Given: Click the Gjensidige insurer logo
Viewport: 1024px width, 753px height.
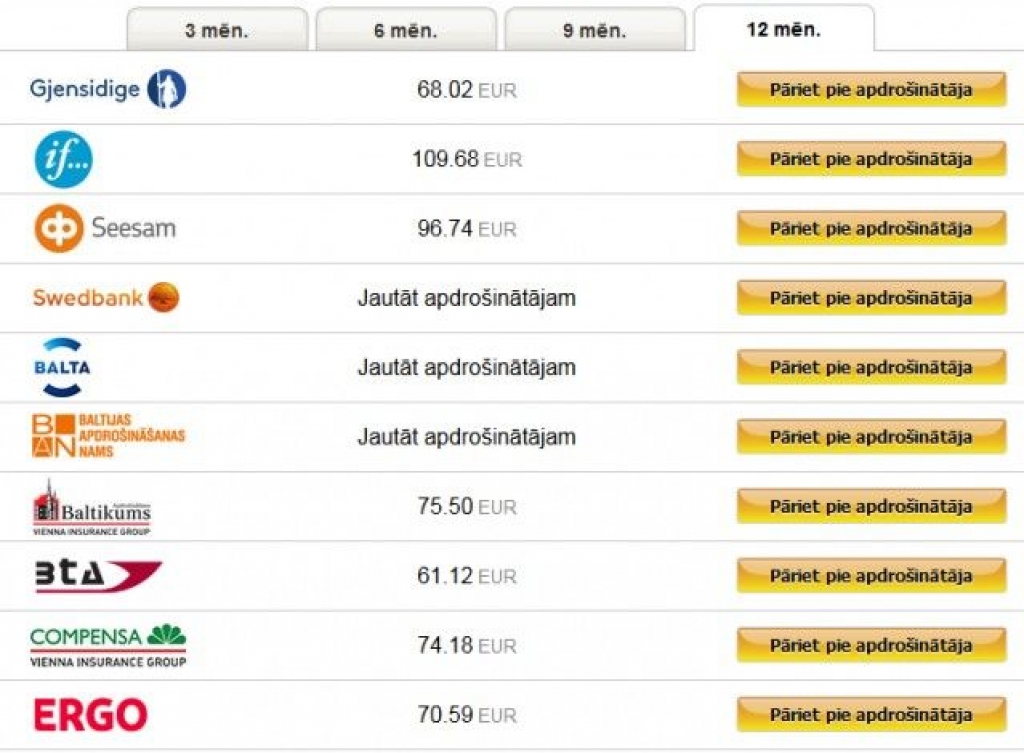Looking at the screenshot, I should [107, 89].
